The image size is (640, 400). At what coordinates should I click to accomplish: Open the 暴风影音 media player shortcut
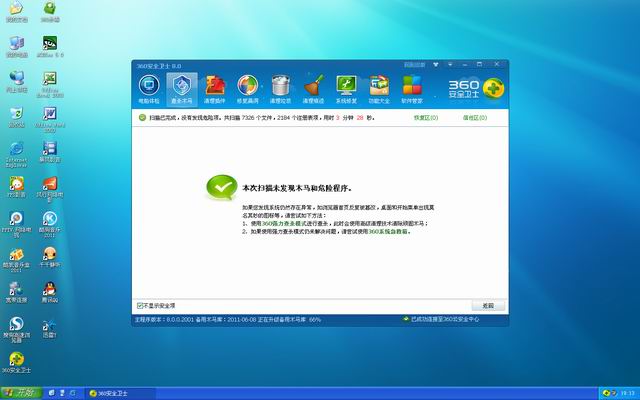click(x=50, y=152)
